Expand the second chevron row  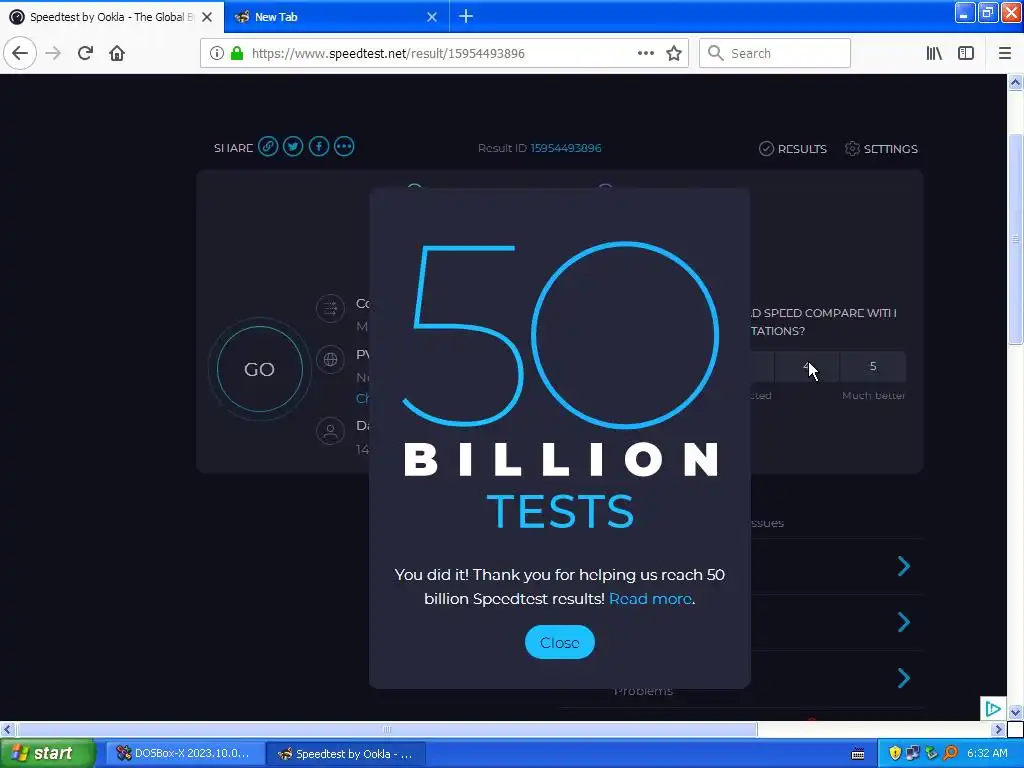904,622
